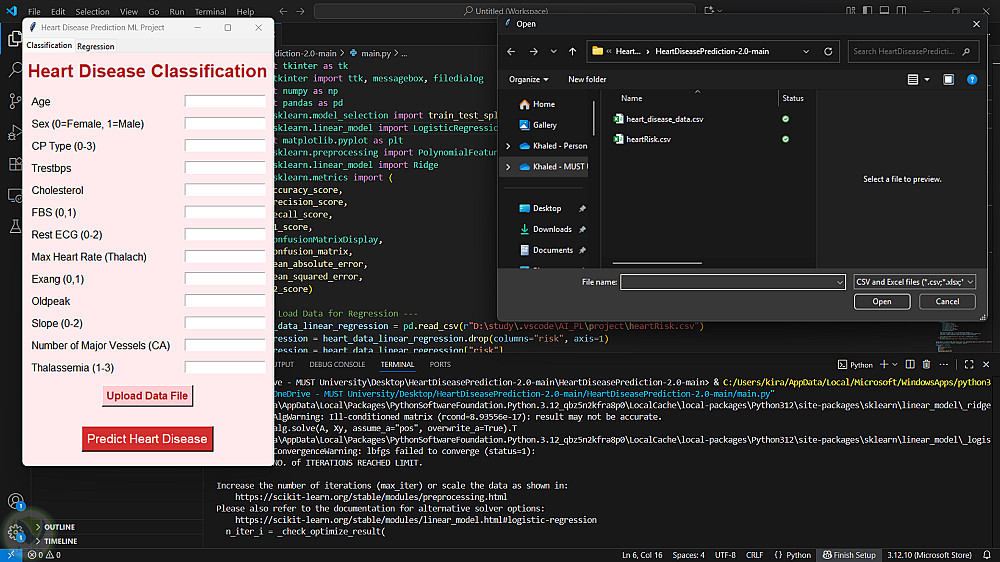Select the heartRisk.csv file
This screenshot has height=562, width=1000.
coord(648,139)
